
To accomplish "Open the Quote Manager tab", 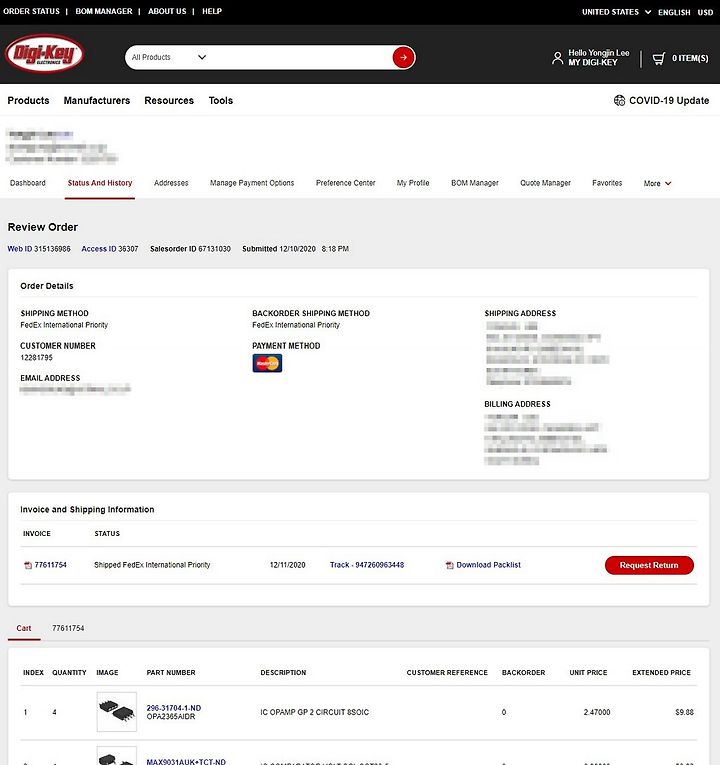I will pos(545,183).
